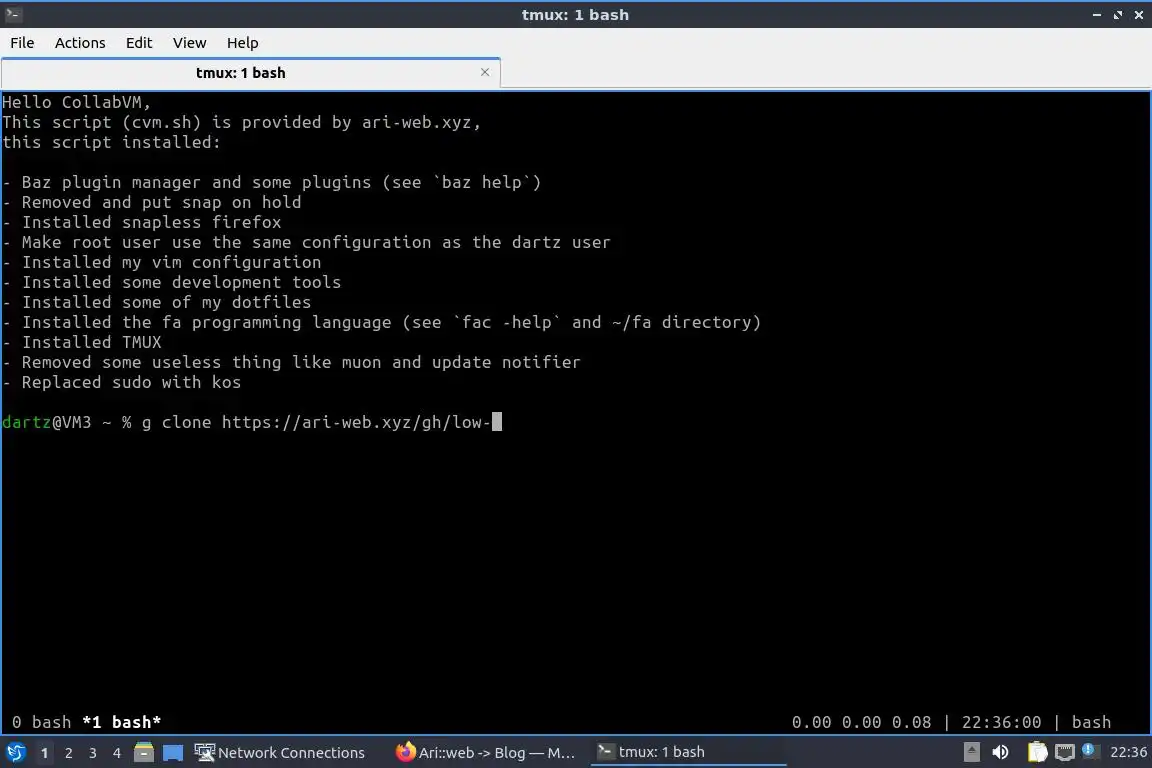Viewport: 1152px width, 768px height.
Task: Close the terminal window
Action: click(x=1139, y=15)
